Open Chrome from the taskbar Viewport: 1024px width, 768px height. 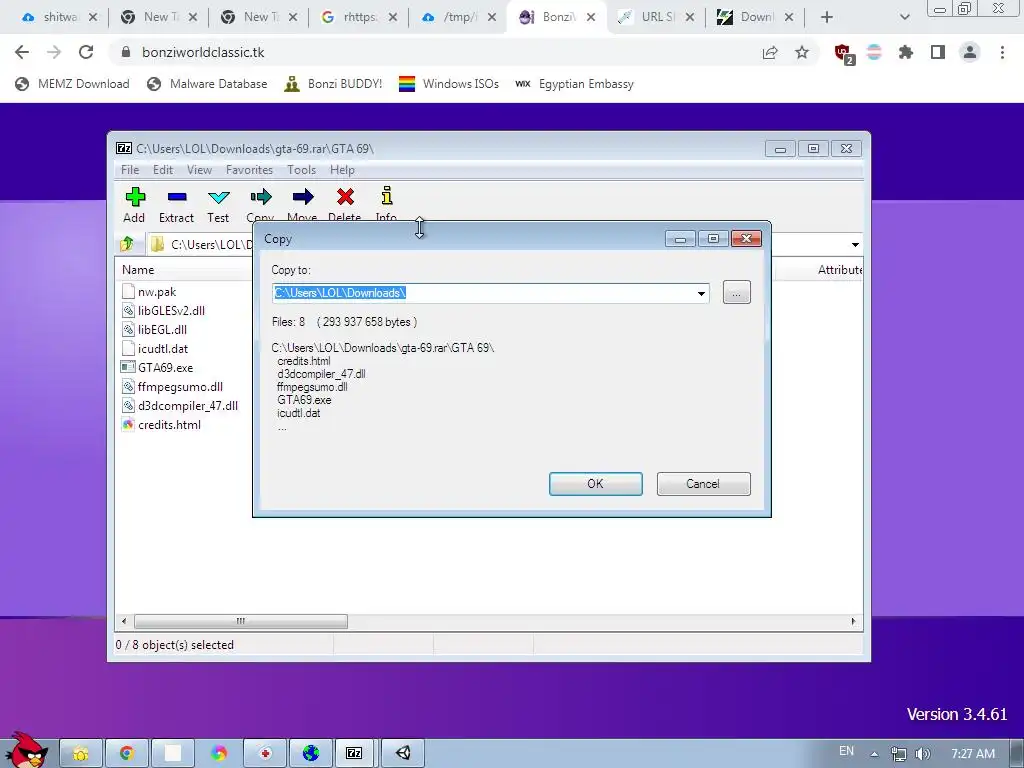(x=127, y=753)
